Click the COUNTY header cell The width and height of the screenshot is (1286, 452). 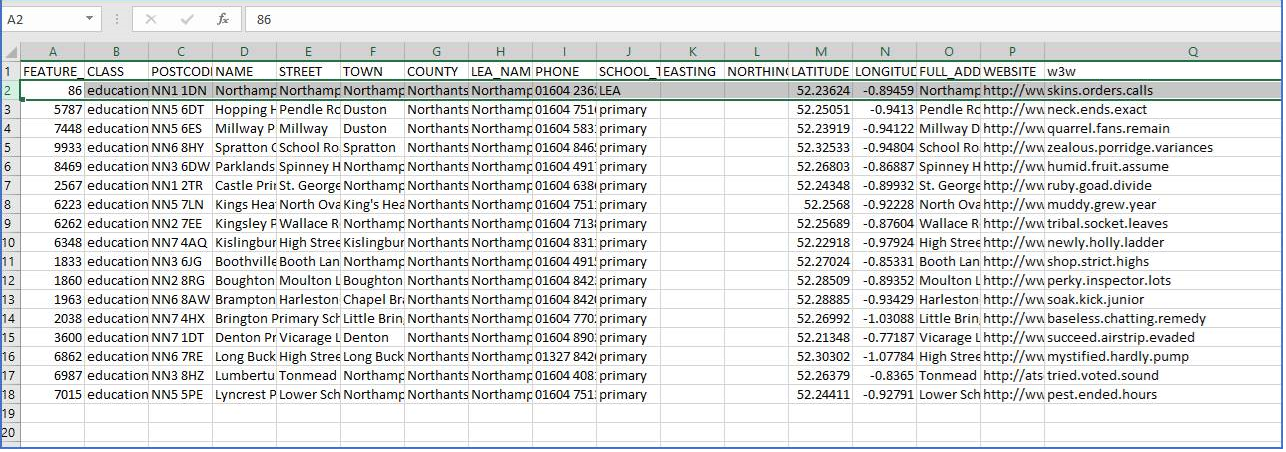[x=437, y=71]
